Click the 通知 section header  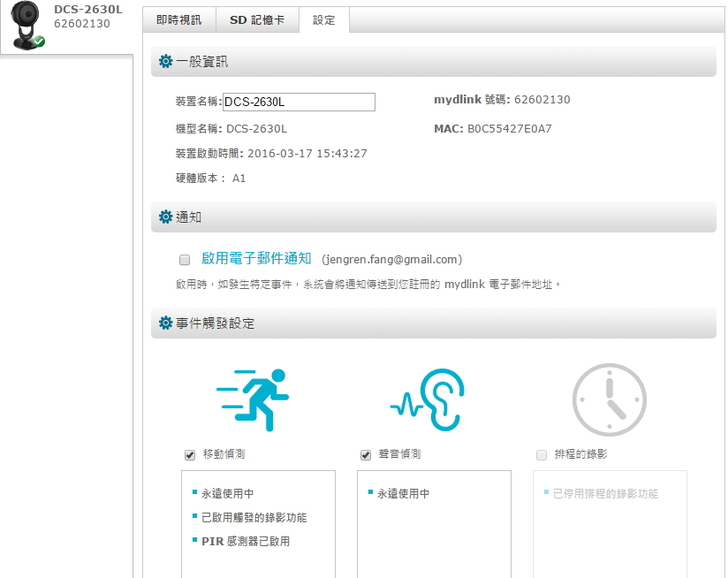[x=433, y=217]
